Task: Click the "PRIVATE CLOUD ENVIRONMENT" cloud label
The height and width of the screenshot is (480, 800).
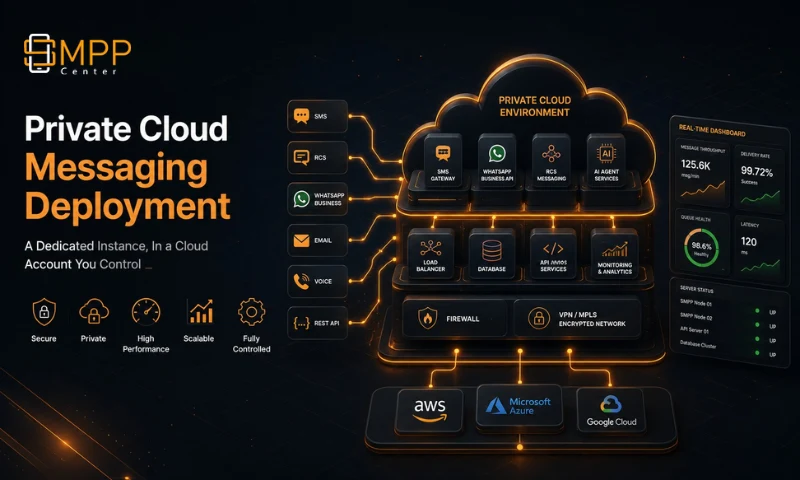Action: [535, 106]
